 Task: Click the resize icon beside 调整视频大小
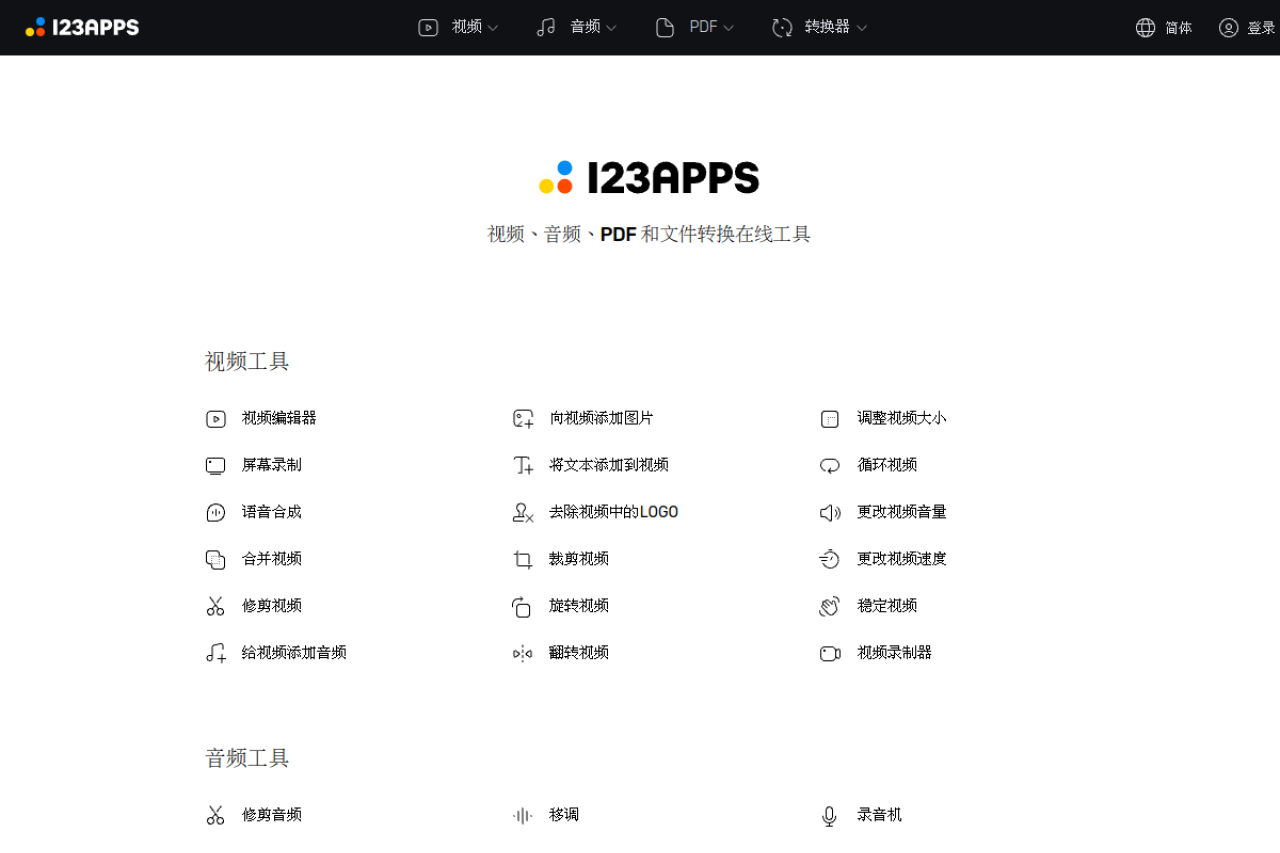coord(830,419)
